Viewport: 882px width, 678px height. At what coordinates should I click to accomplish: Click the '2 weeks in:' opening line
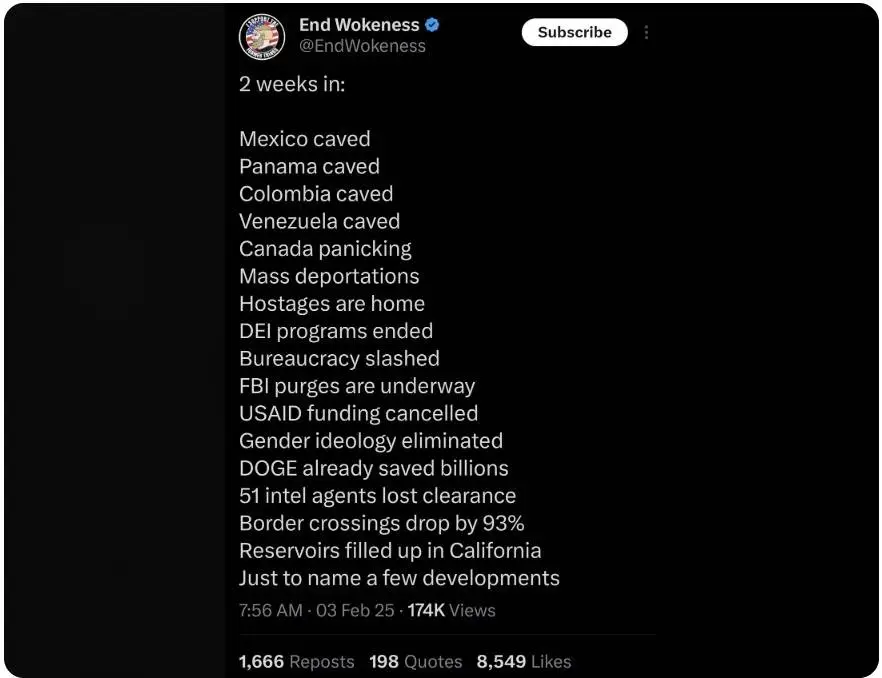click(x=291, y=84)
